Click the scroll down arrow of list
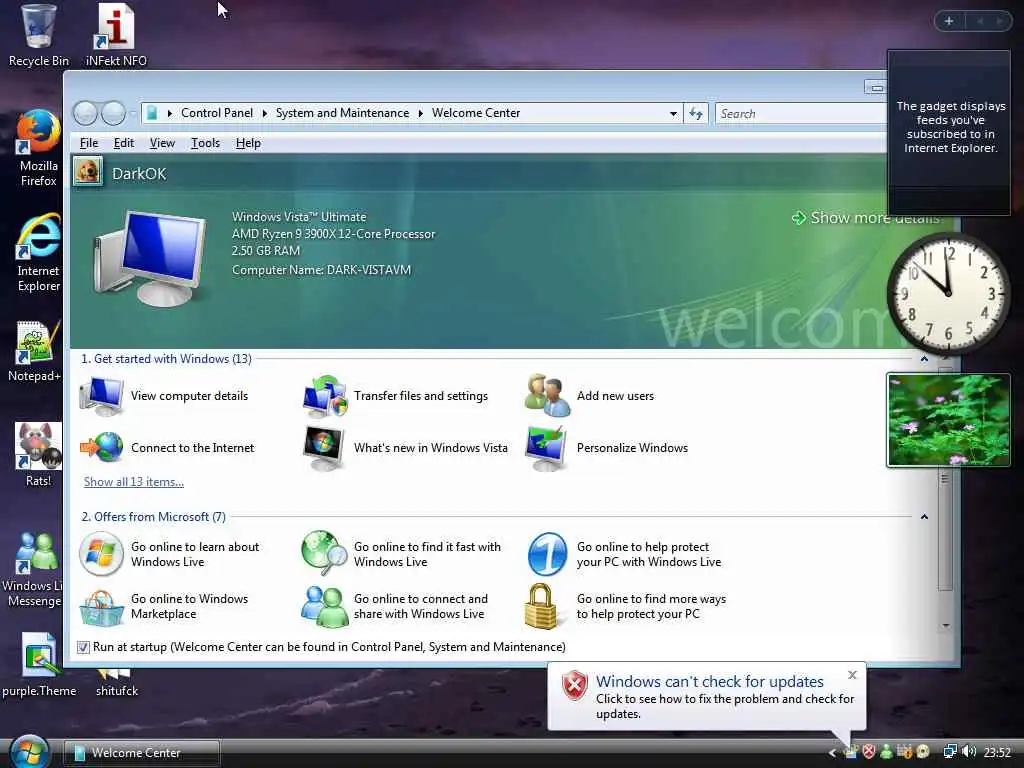The image size is (1024, 768). [946, 626]
